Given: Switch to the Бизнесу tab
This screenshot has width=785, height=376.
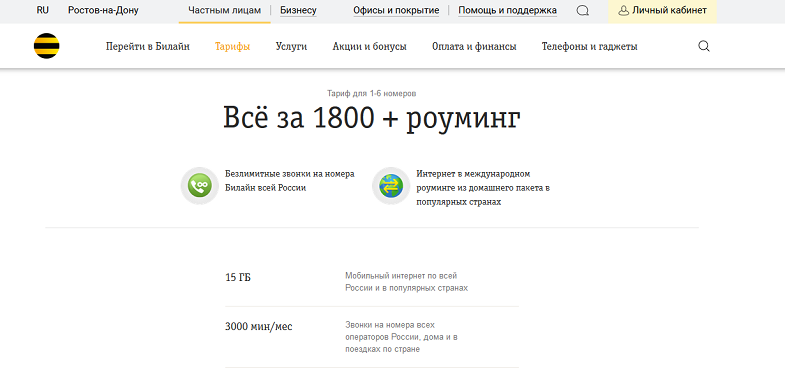Looking at the screenshot, I should click(298, 10).
